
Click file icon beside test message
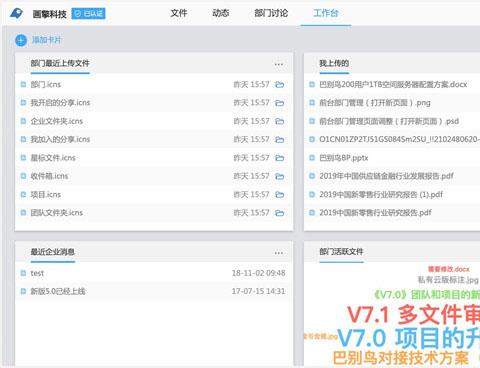pos(23,273)
